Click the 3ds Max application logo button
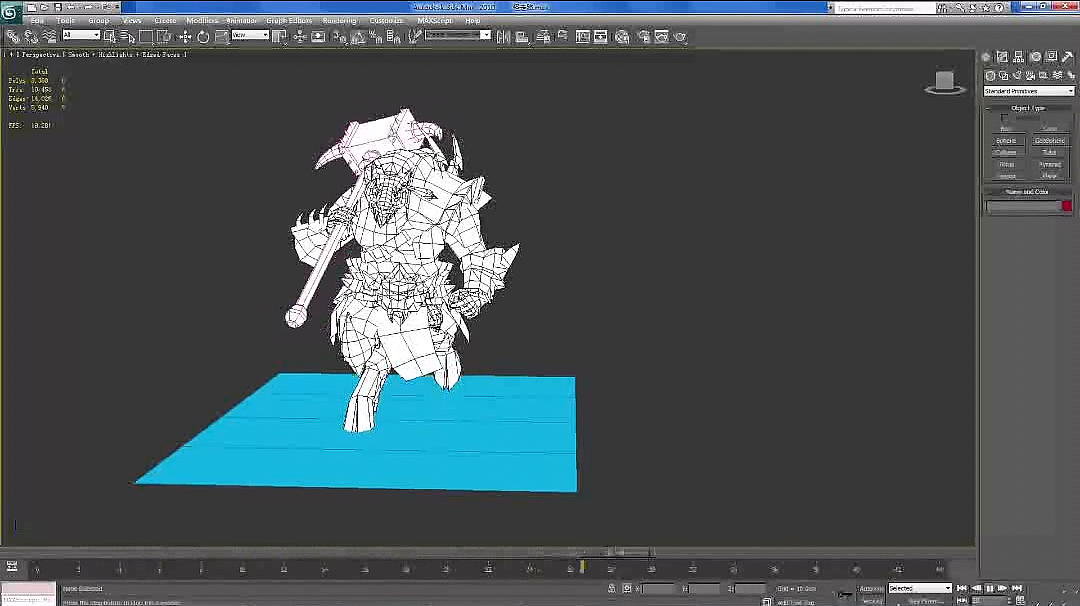The height and width of the screenshot is (606, 1080). click(10, 12)
